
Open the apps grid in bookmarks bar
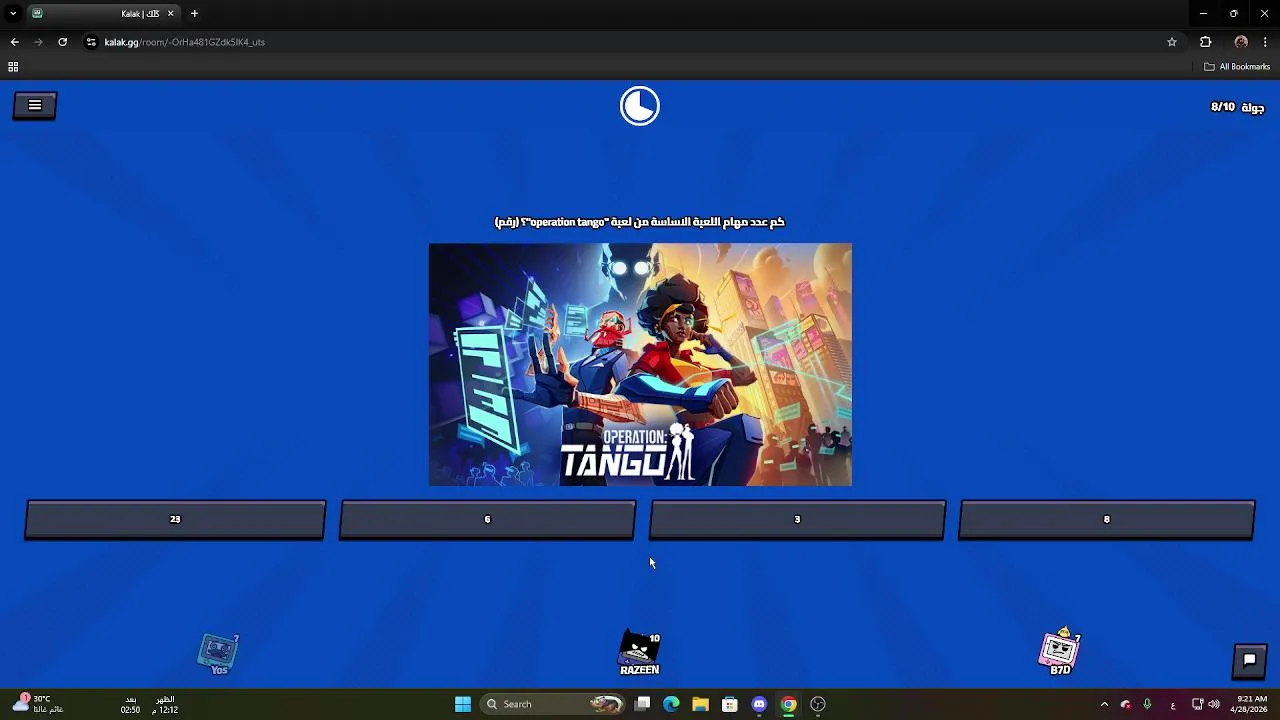point(13,67)
